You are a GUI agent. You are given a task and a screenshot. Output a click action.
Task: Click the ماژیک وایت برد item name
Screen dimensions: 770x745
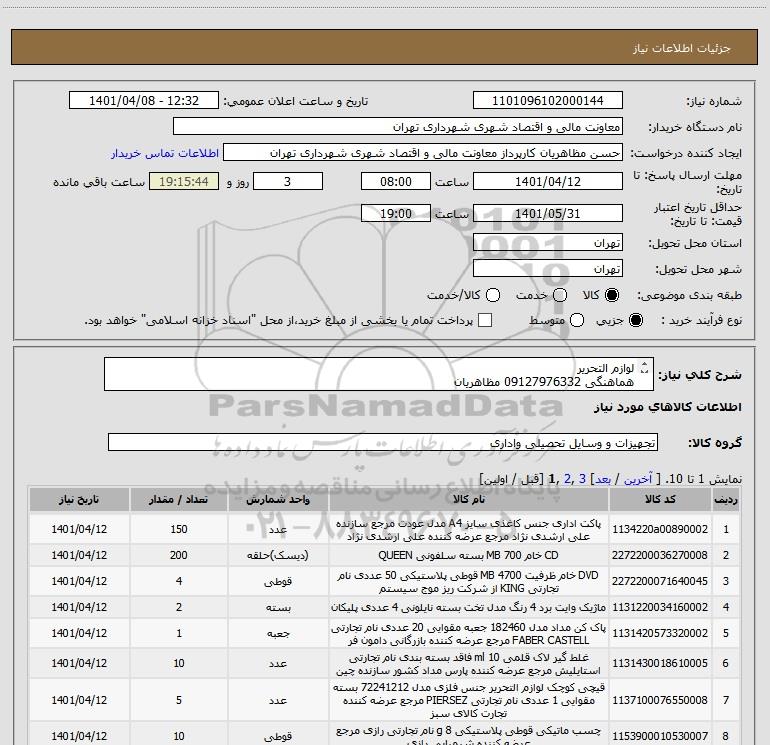click(x=468, y=607)
